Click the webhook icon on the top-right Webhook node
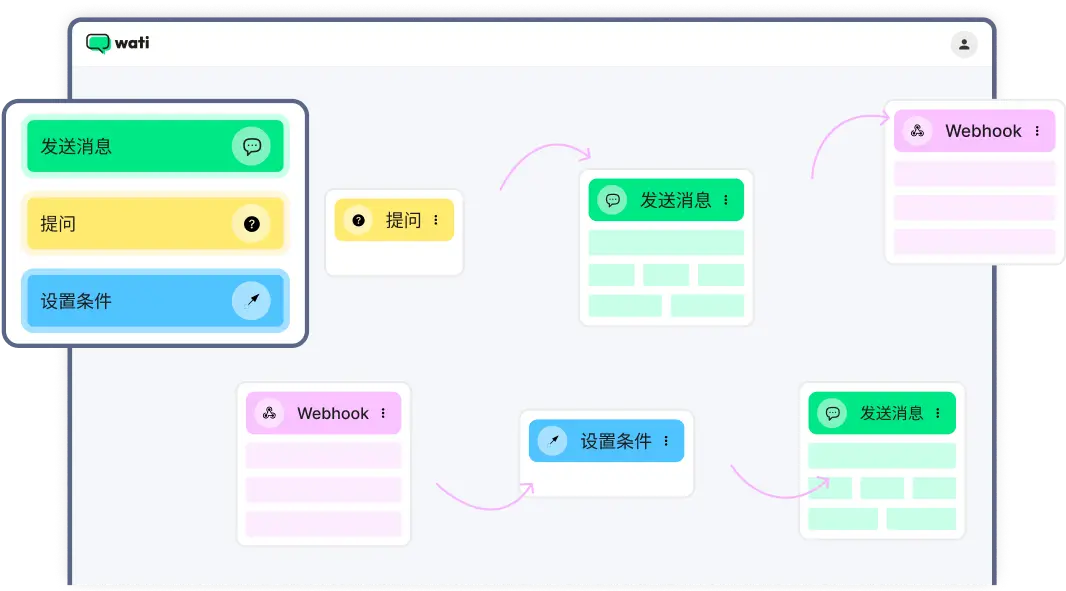This screenshot has height=591, width=1066. point(916,131)
